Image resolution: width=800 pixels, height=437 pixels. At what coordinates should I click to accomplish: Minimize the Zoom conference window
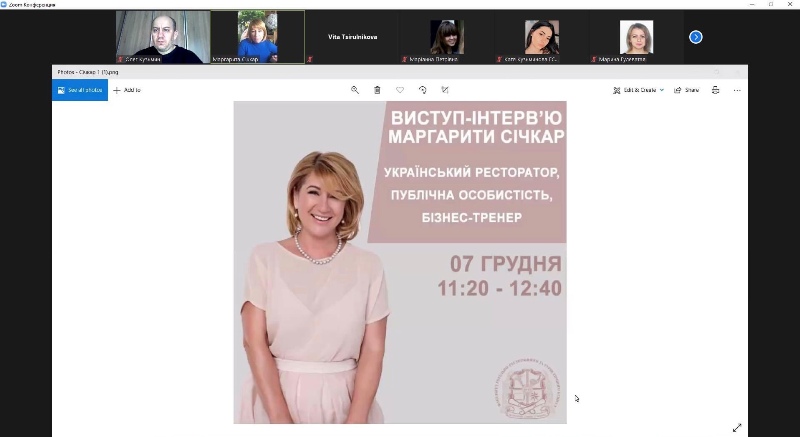click(752, 4)
